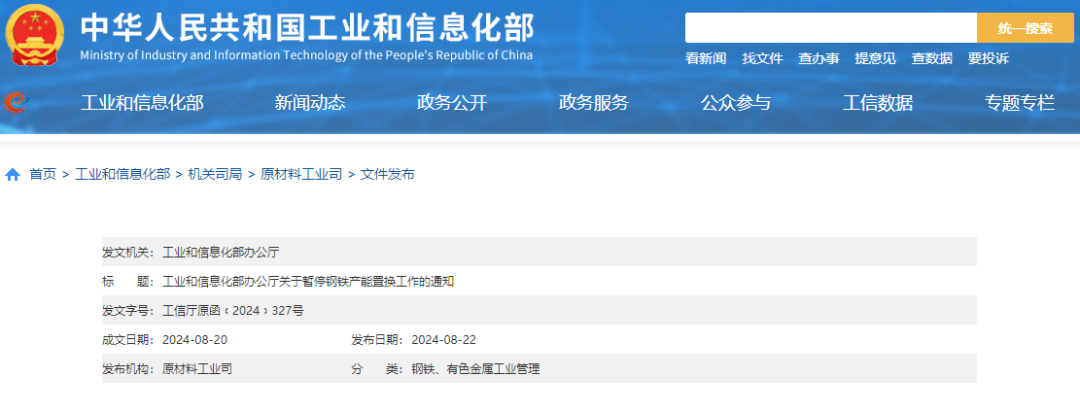
Task: Click the red dragon icon in navigation bar
Action: 14,103
